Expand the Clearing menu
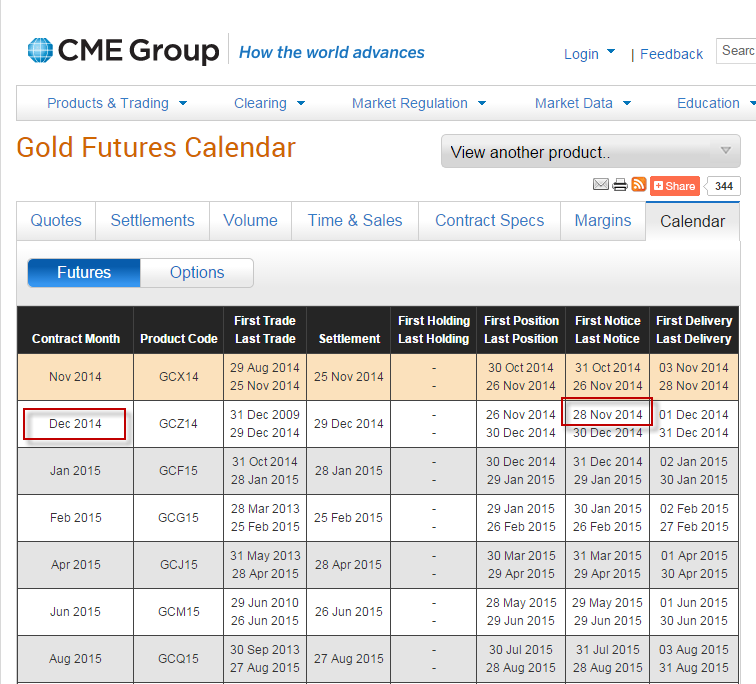 tap(269, 103)
